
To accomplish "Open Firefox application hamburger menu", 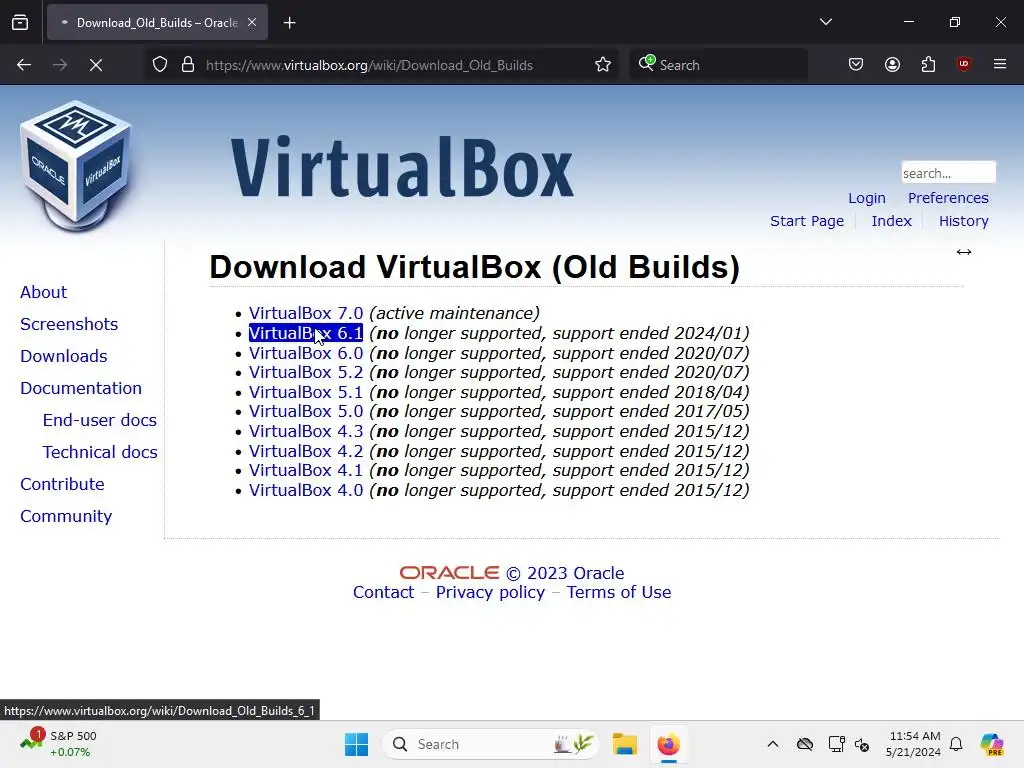I will tap(1000, 64).
